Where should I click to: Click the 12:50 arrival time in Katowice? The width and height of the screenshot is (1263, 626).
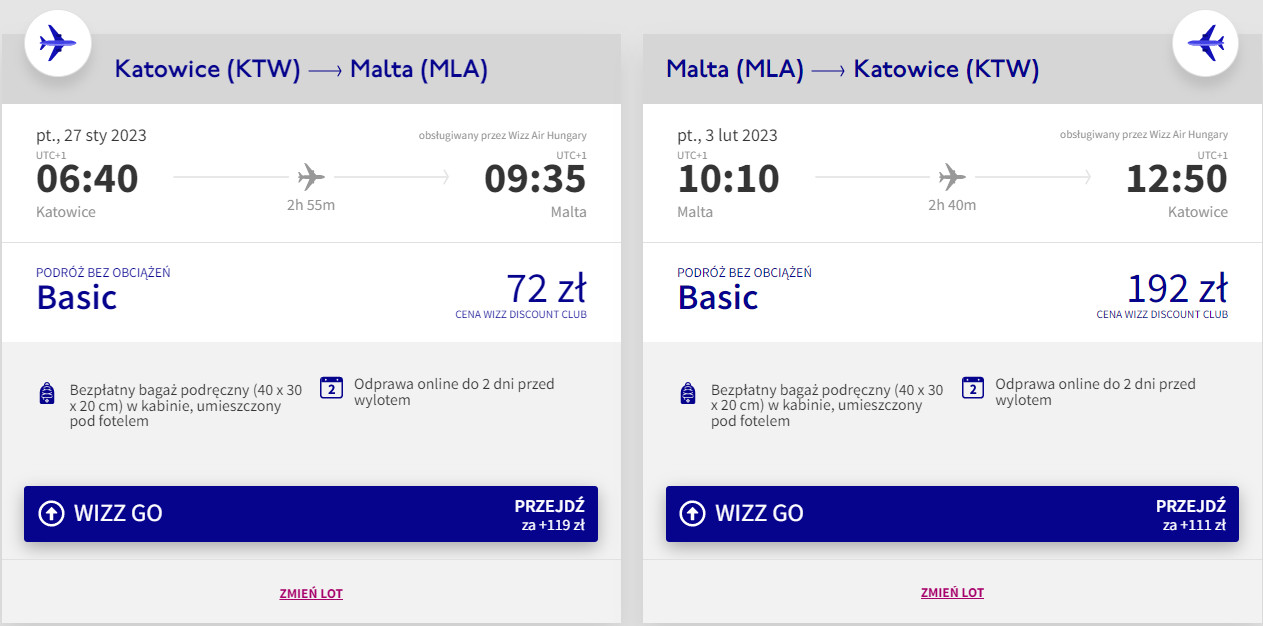point(1176,180)
